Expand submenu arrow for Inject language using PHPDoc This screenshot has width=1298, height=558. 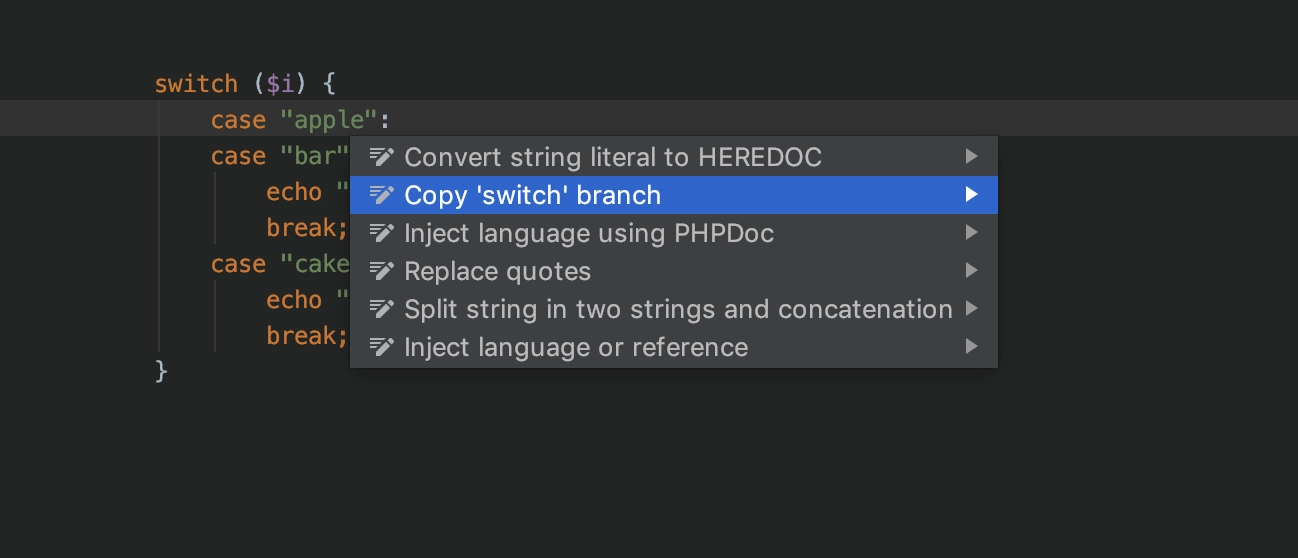tap(971, 233)
